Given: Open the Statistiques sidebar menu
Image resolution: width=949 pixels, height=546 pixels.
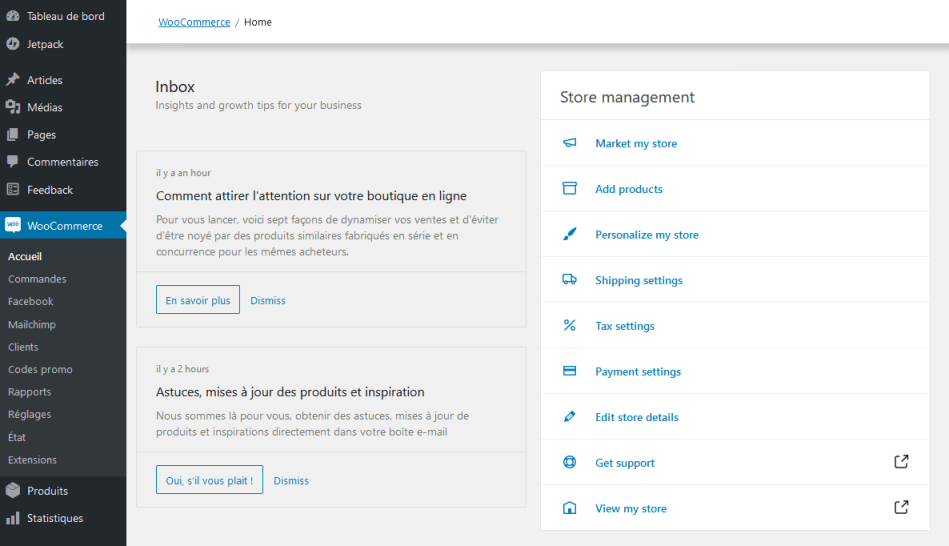Looking at the screenshot, I should (55, 518).
